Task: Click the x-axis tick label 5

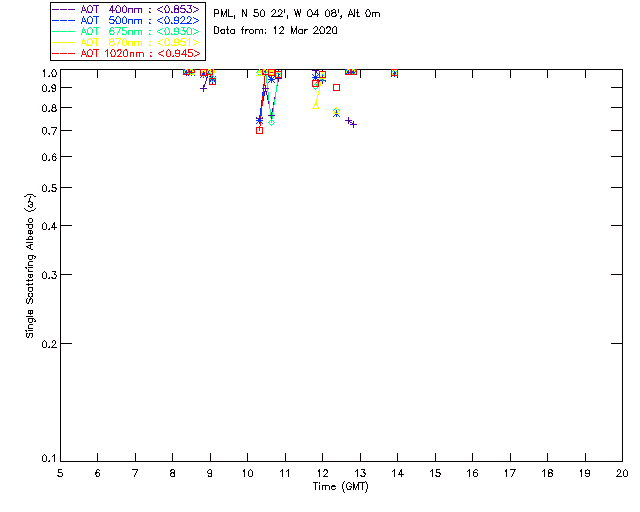Action: pos(60,474)
